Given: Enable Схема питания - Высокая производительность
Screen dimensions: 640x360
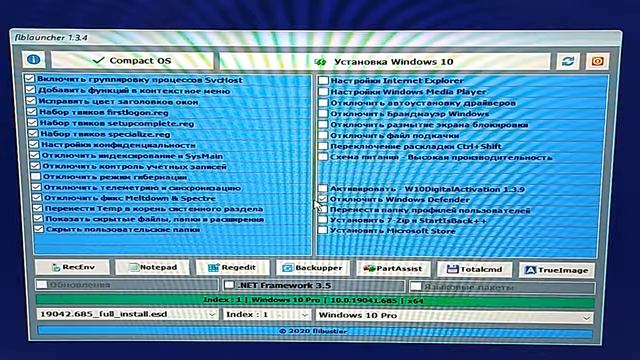Looking at the screenshot, I should click(x=323, y=157).
